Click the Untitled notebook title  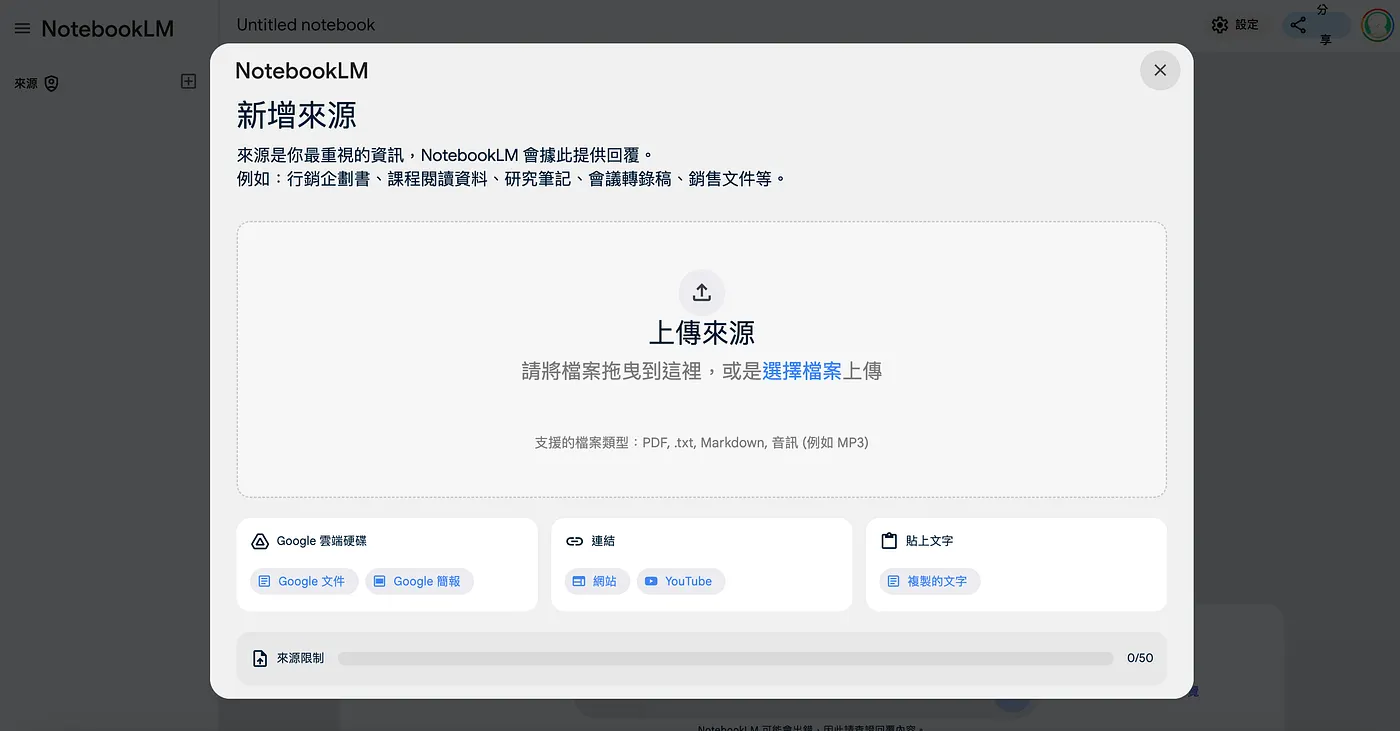point(306,25)
